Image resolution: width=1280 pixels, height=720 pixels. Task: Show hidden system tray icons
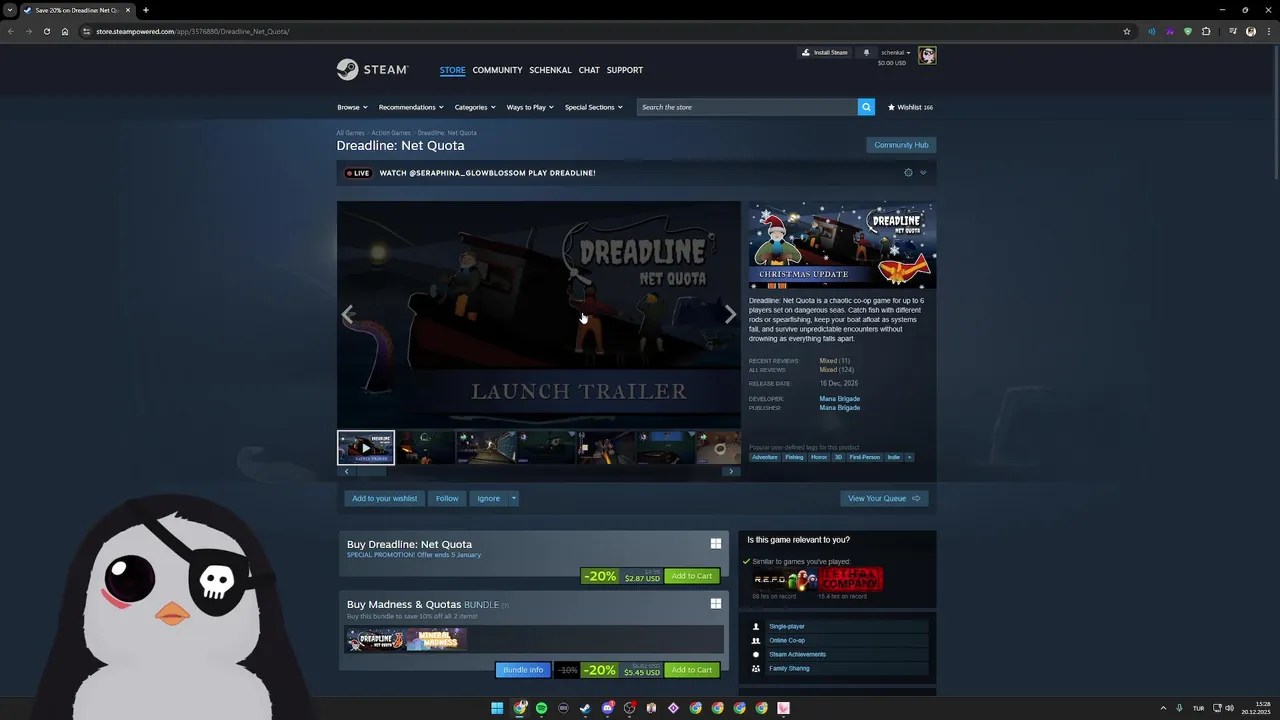(x=1163, y=708)
